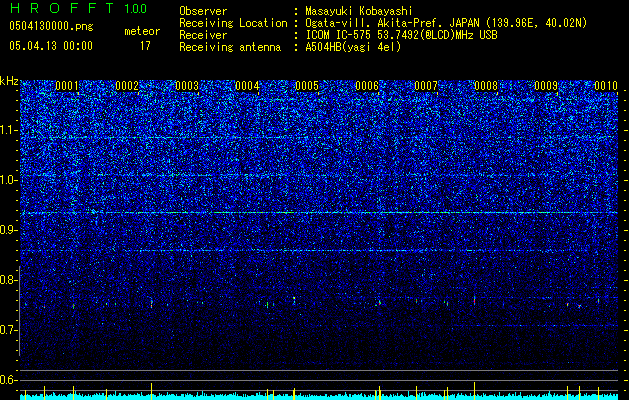Click the 0002 minute marker

pos(127,86)
